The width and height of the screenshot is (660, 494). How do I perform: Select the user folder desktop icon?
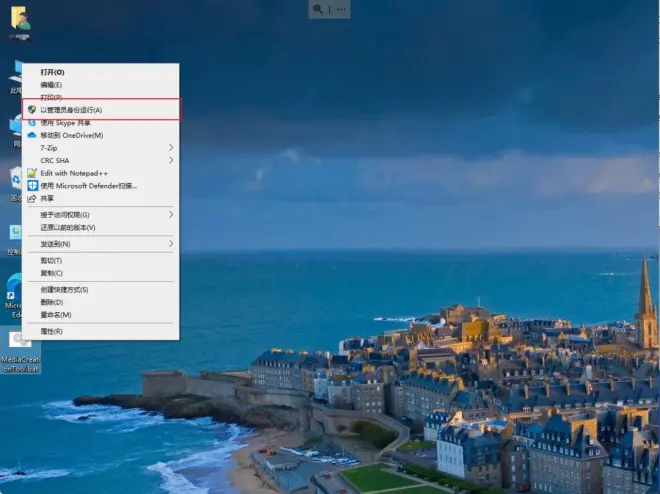20,22
